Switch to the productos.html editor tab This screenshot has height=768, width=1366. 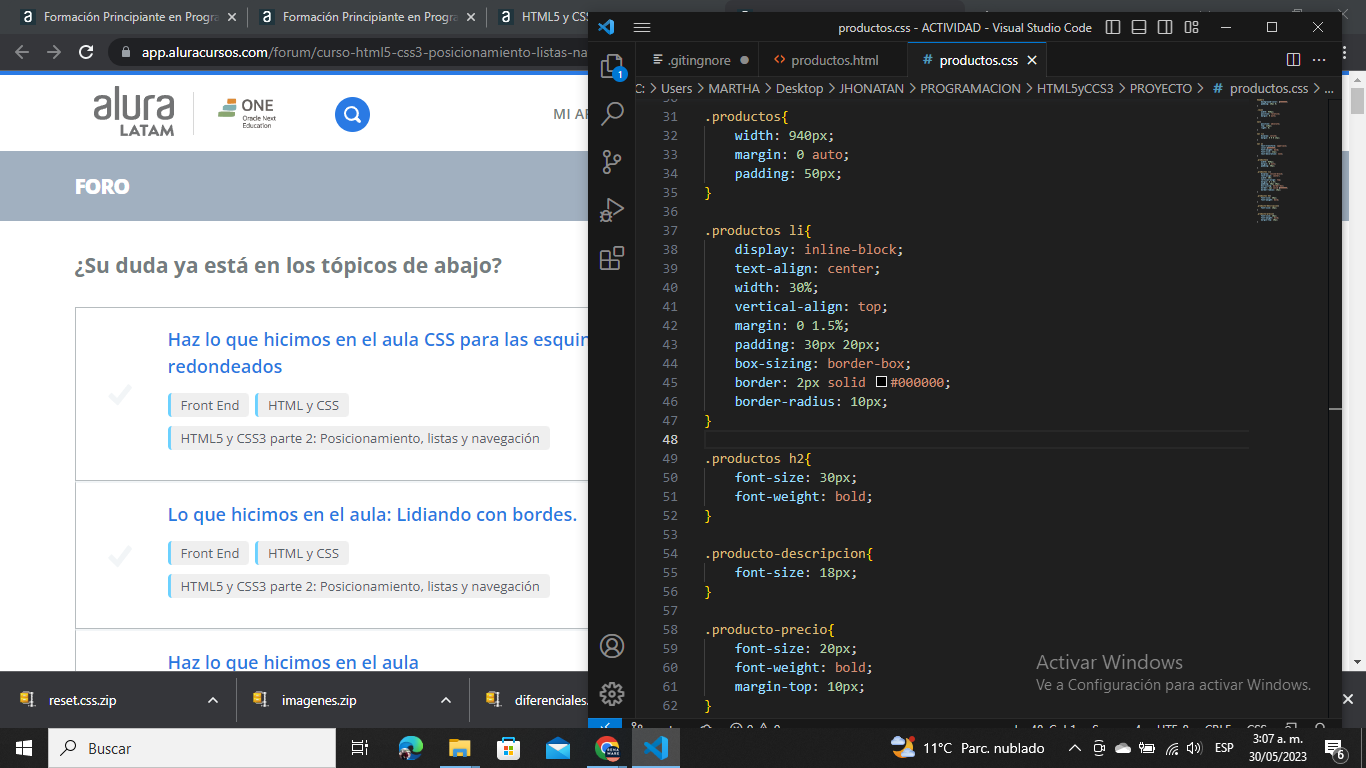832,60
